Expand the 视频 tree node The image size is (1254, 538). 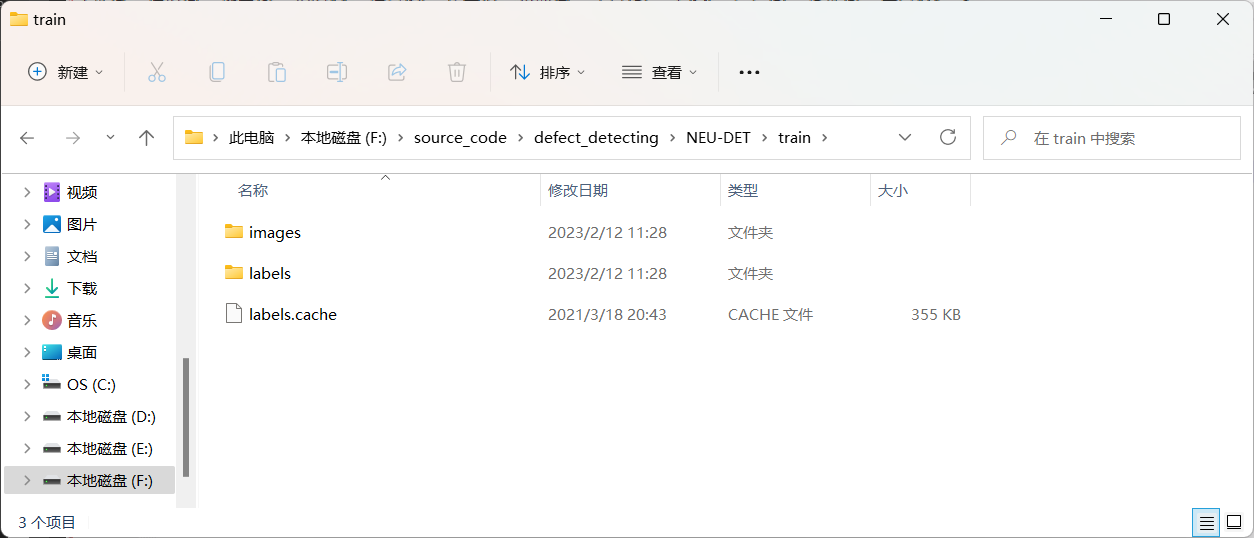[x=26, y=192]
